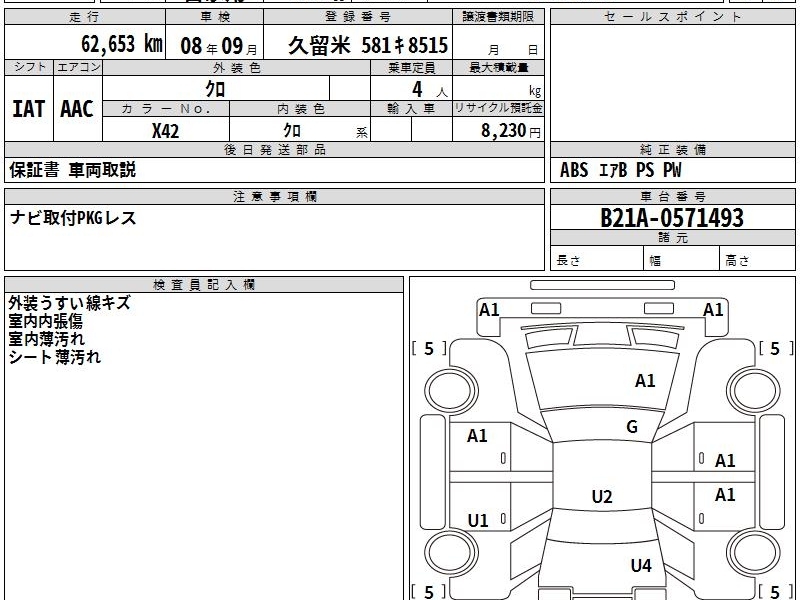Select the note ナビ取付PKGレス

[x=73, y=218]
